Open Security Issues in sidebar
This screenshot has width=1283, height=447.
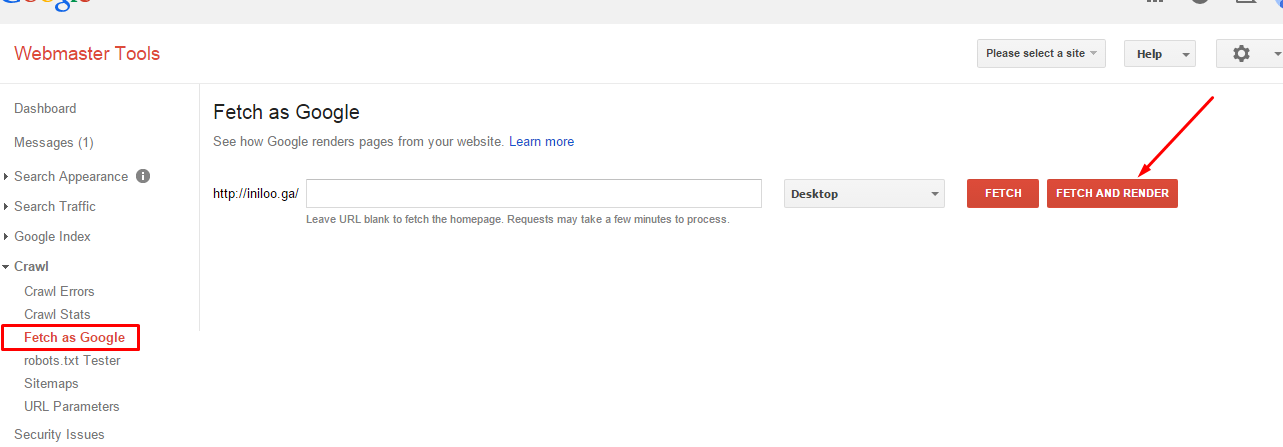[x=59, y=435]
